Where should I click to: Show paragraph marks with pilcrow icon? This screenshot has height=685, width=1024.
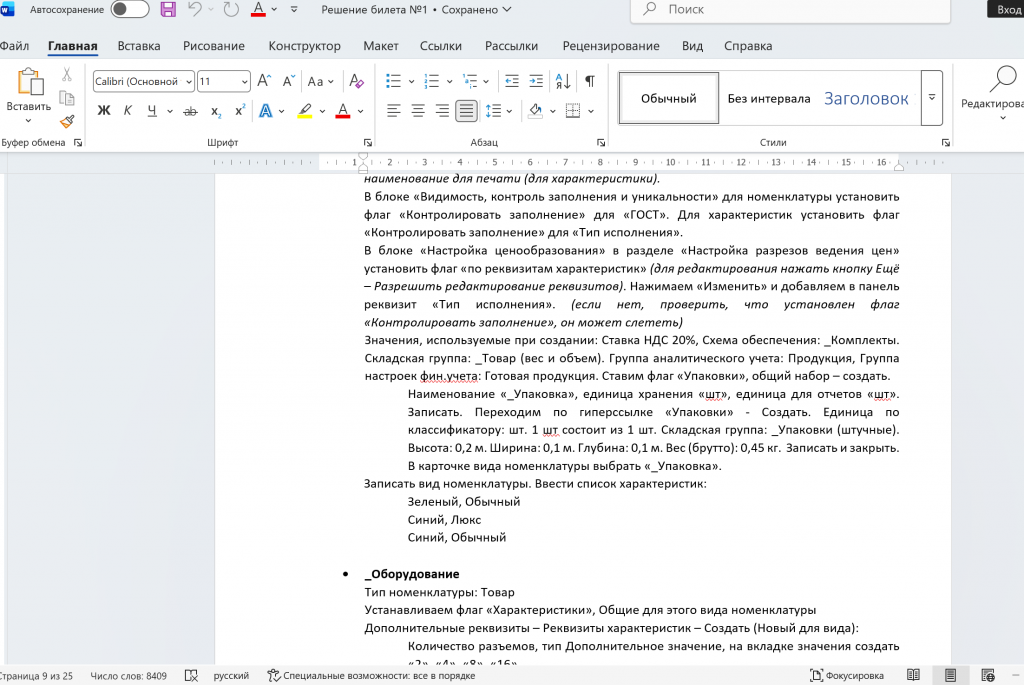[x=590, y=81]
